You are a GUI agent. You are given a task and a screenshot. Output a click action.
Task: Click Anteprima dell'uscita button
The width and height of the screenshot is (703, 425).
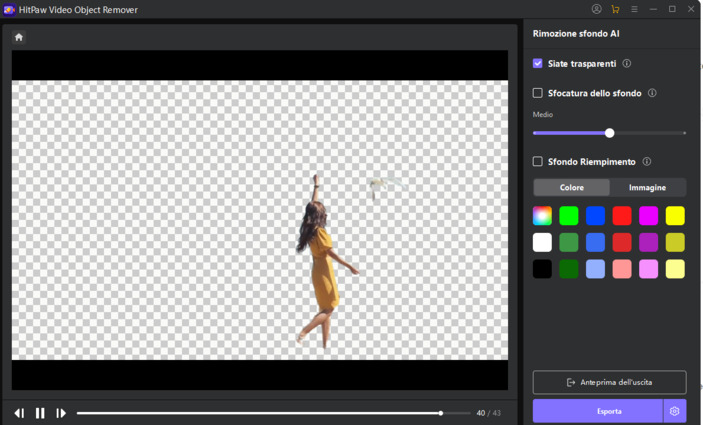pyautogui.click(x=609, y=382)
